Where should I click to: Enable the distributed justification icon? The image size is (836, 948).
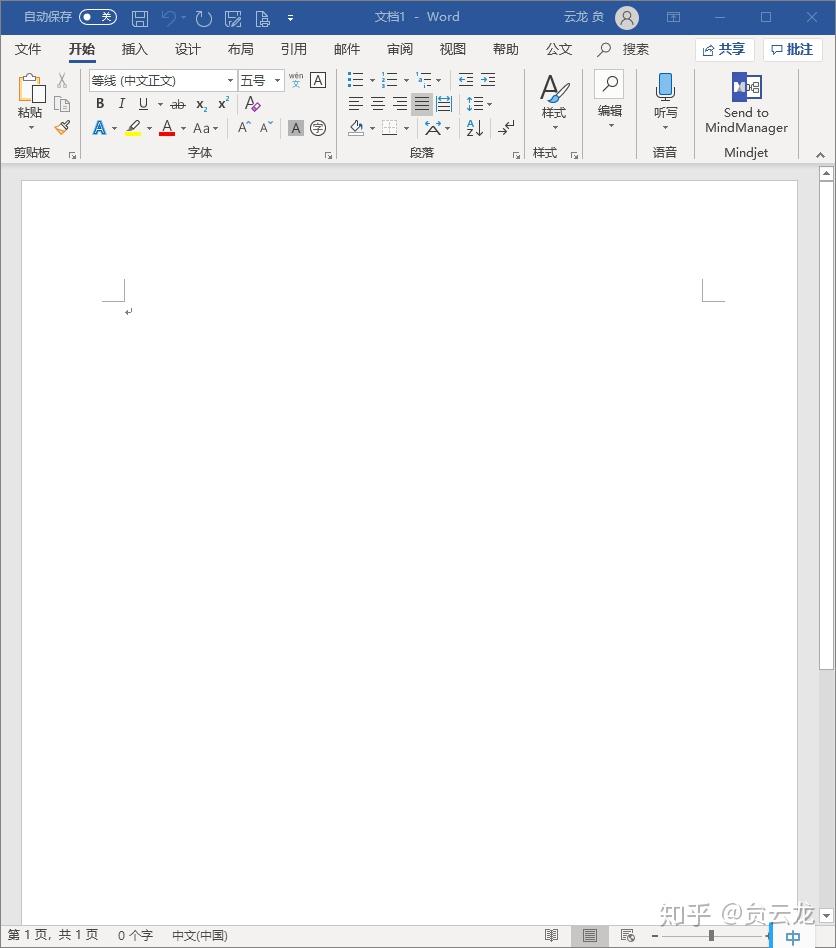coord(444,103)
